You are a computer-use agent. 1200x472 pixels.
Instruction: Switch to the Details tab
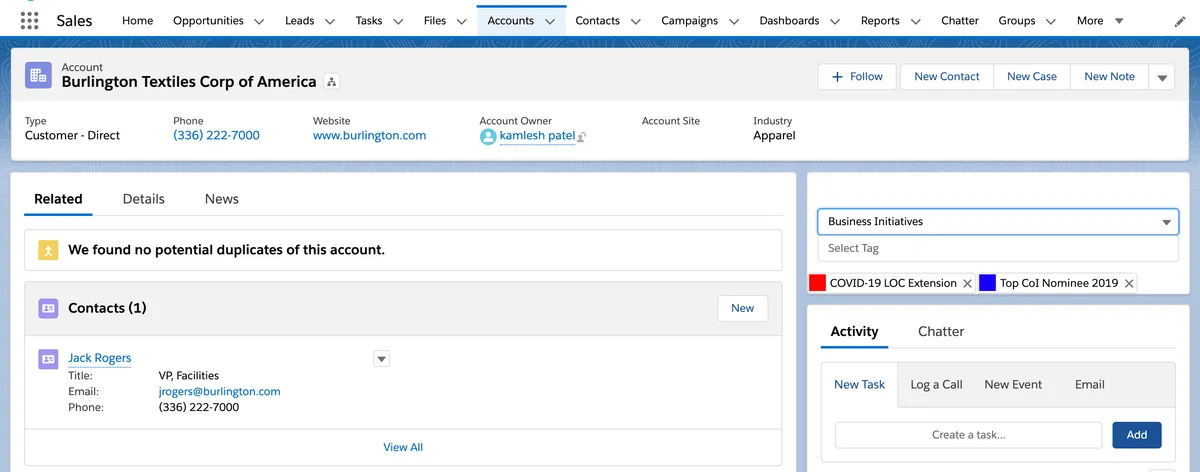(144, 199)
